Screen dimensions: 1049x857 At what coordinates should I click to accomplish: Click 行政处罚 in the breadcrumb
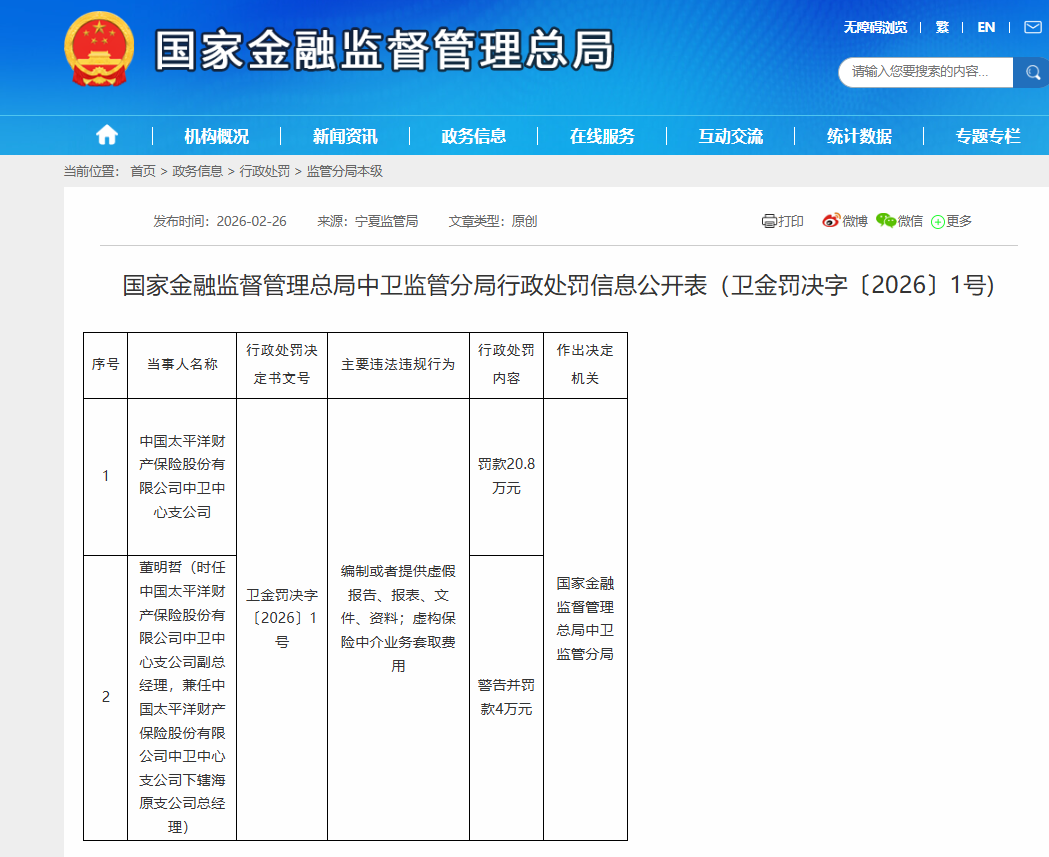(x=264, y=171)
